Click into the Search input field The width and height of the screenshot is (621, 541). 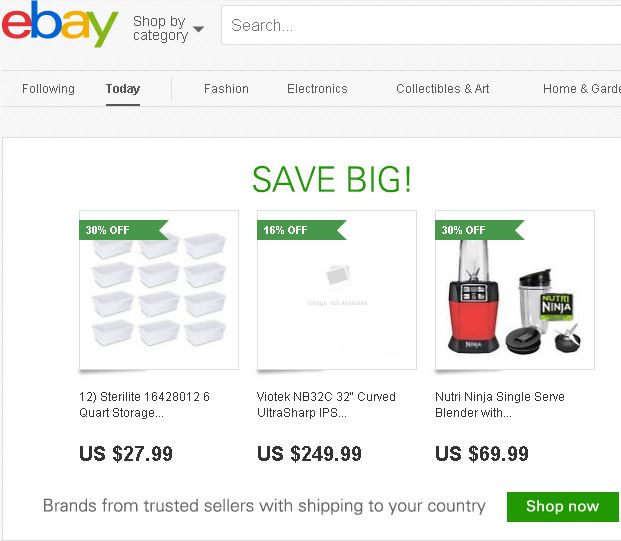coord(420,26)
